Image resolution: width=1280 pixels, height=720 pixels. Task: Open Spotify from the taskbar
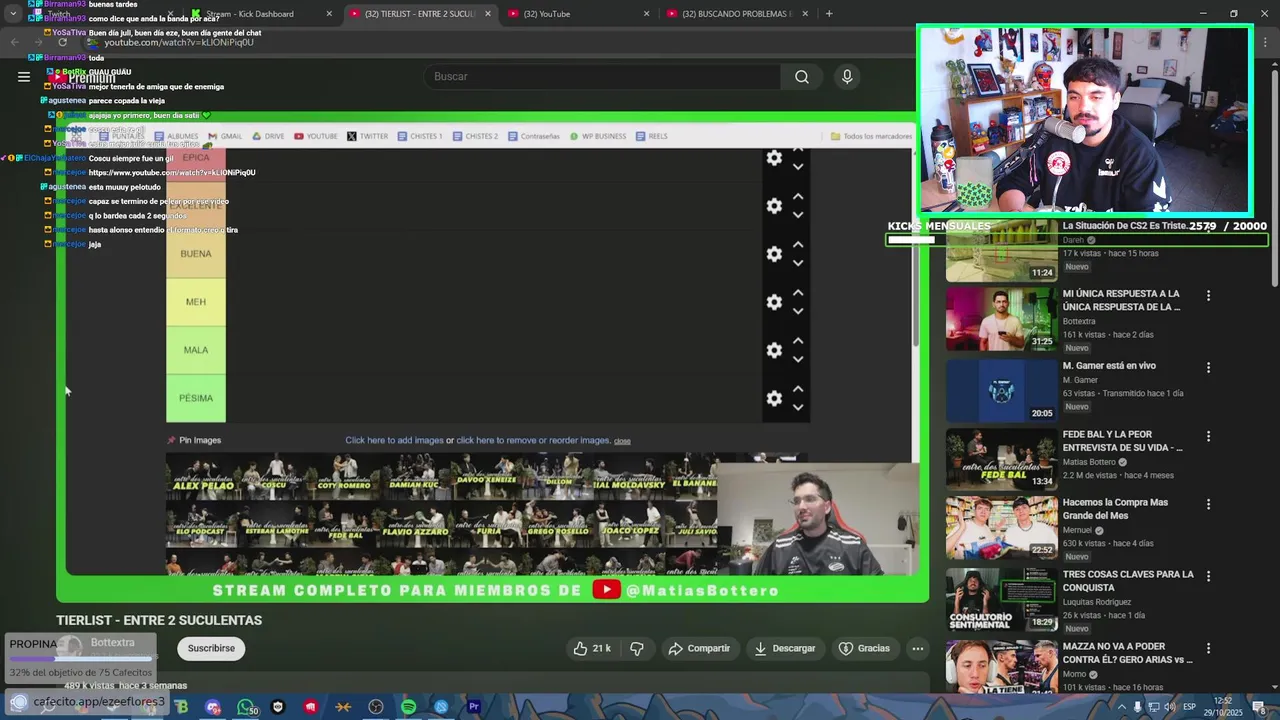(x=408, y=707)
